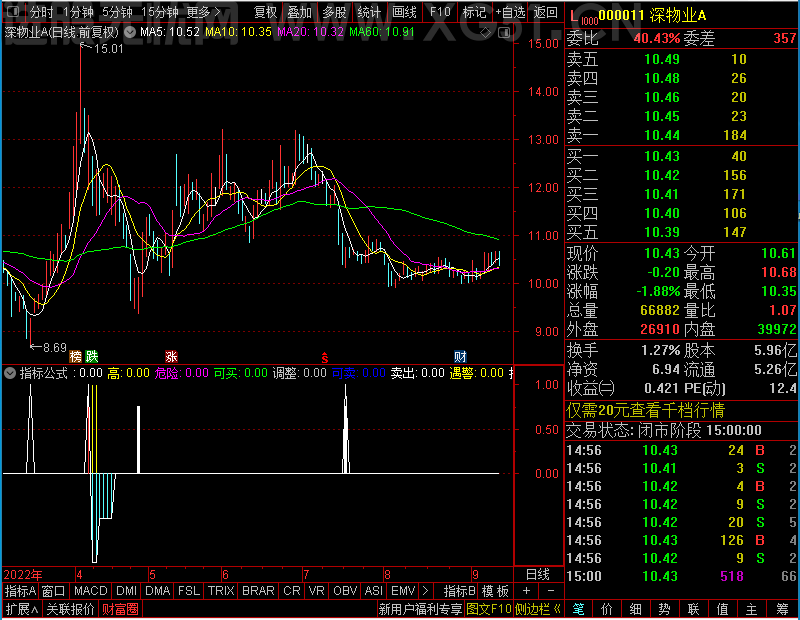Click the 000011 深物业A stock title
The width and height of the screenshot is (800, 620).
653,15
